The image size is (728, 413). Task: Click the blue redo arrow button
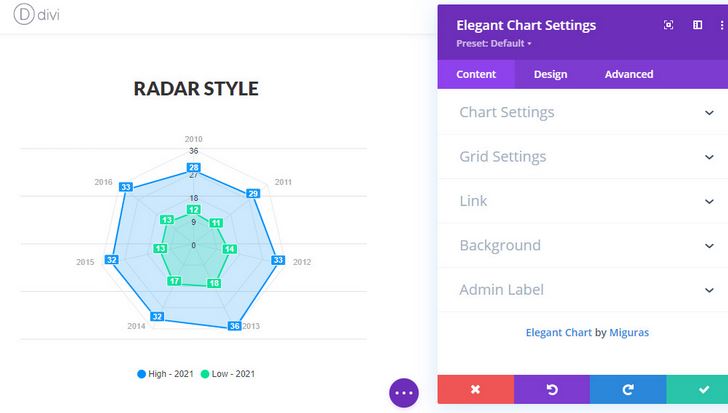click(x=628, y=389)
